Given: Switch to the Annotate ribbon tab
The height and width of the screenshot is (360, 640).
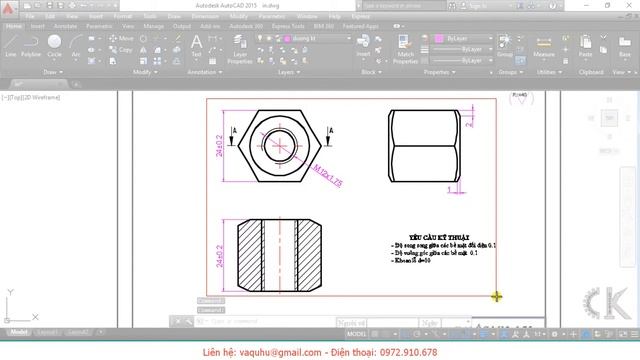Looking at the screenshot, I should pyautogui.click(x=65, y=27).
